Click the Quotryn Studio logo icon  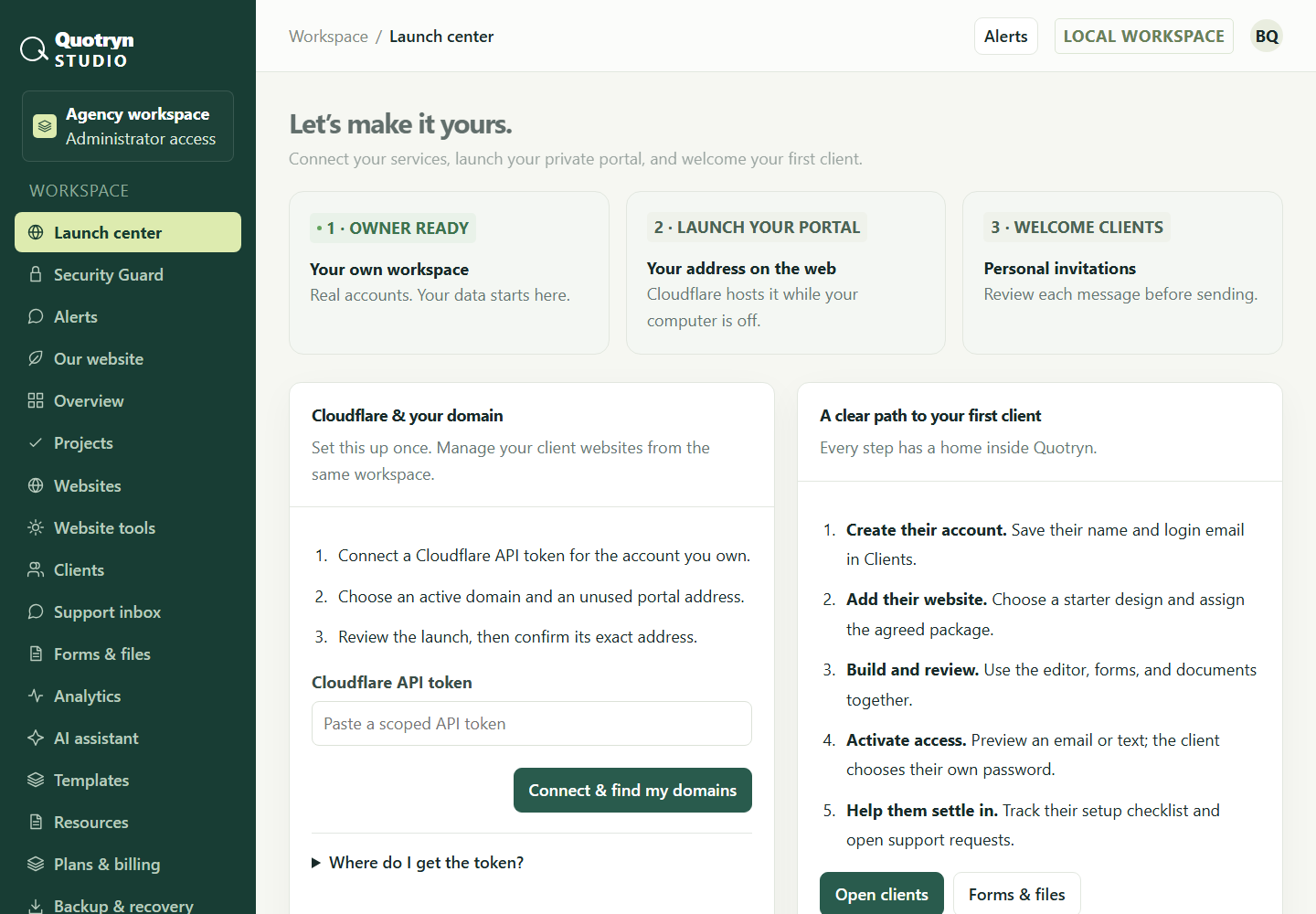pos(34,49)
